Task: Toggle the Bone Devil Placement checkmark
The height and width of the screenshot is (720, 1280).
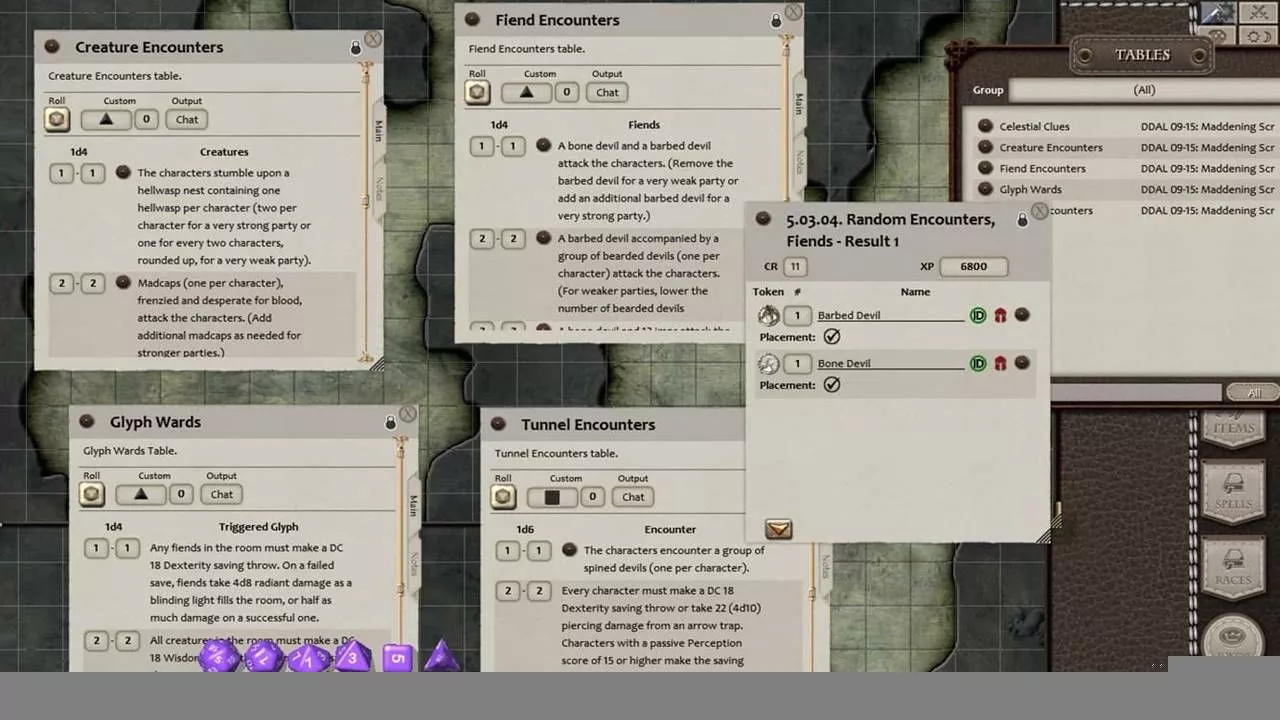Action: pos(832,385)
